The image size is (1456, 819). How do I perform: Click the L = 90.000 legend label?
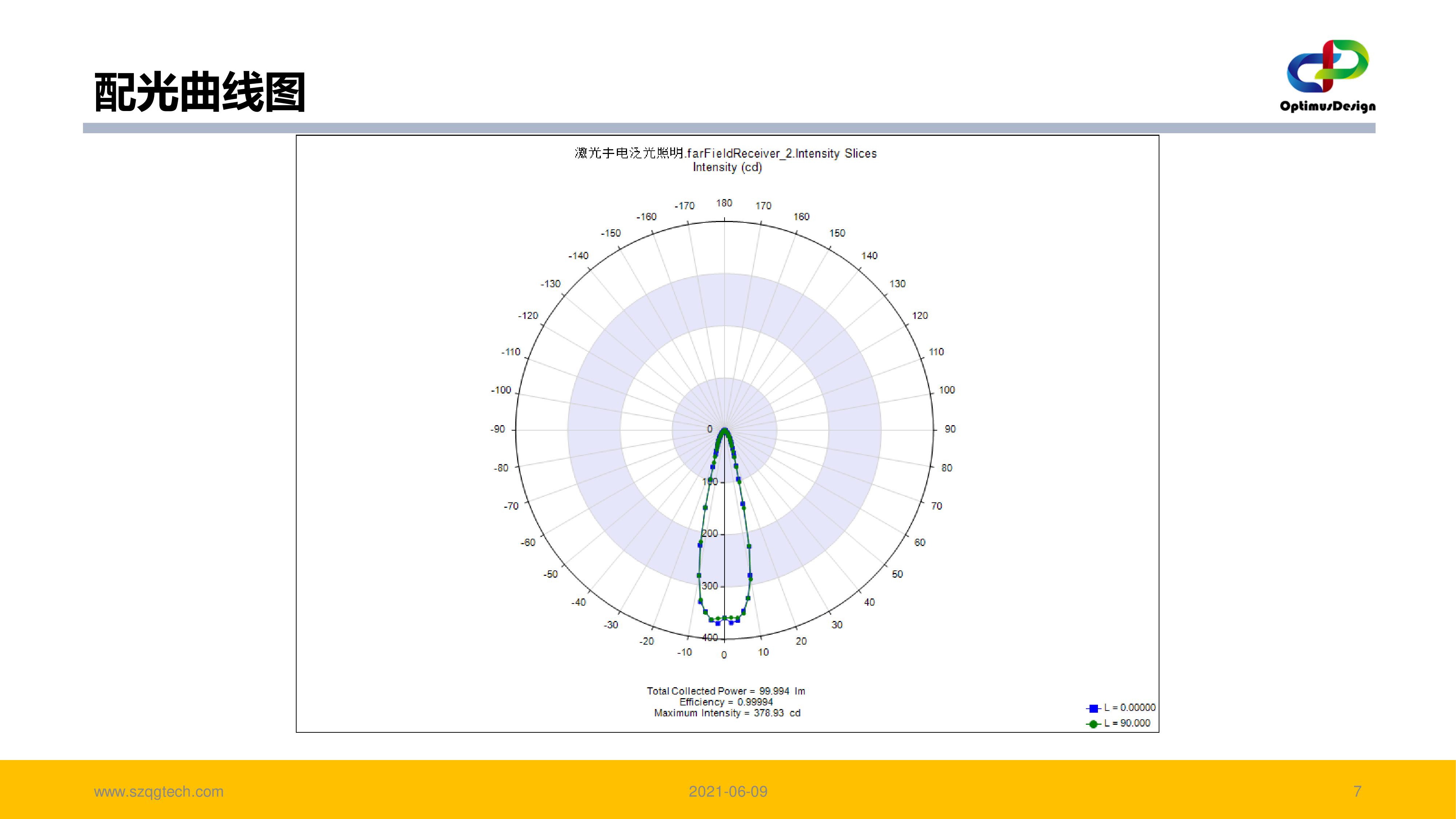pos(1127,724)
